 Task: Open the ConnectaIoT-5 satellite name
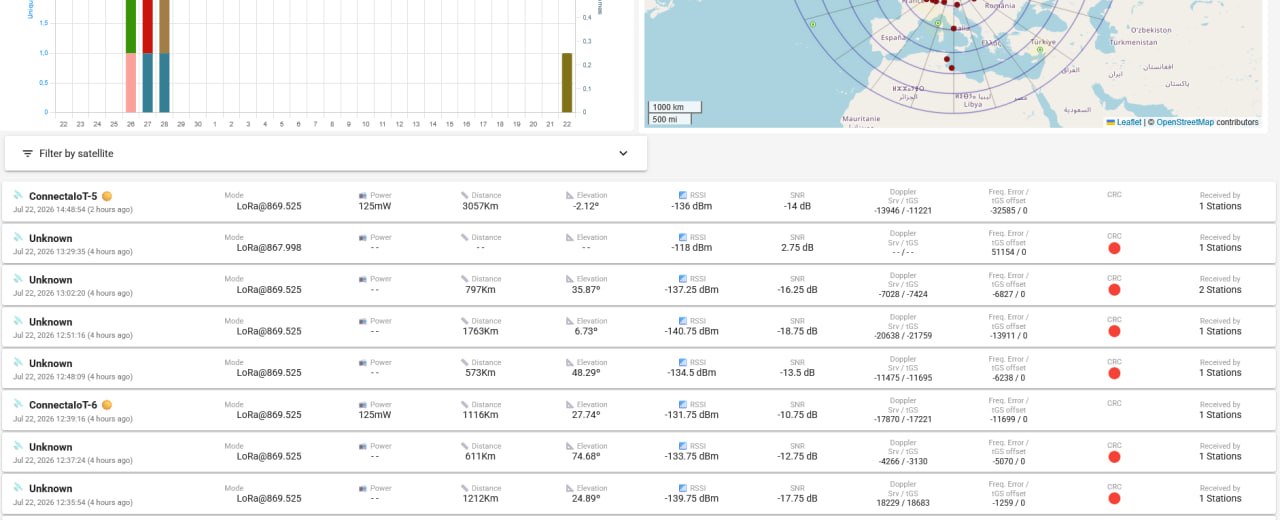pyautogui.click(x=63, y=196)
